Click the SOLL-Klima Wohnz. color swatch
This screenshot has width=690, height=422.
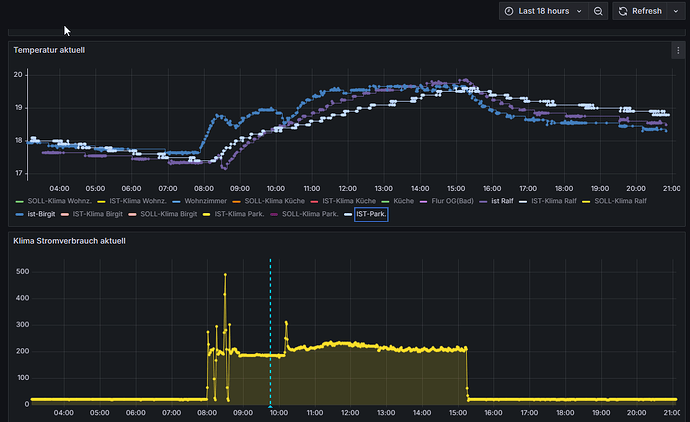[17, 201]
